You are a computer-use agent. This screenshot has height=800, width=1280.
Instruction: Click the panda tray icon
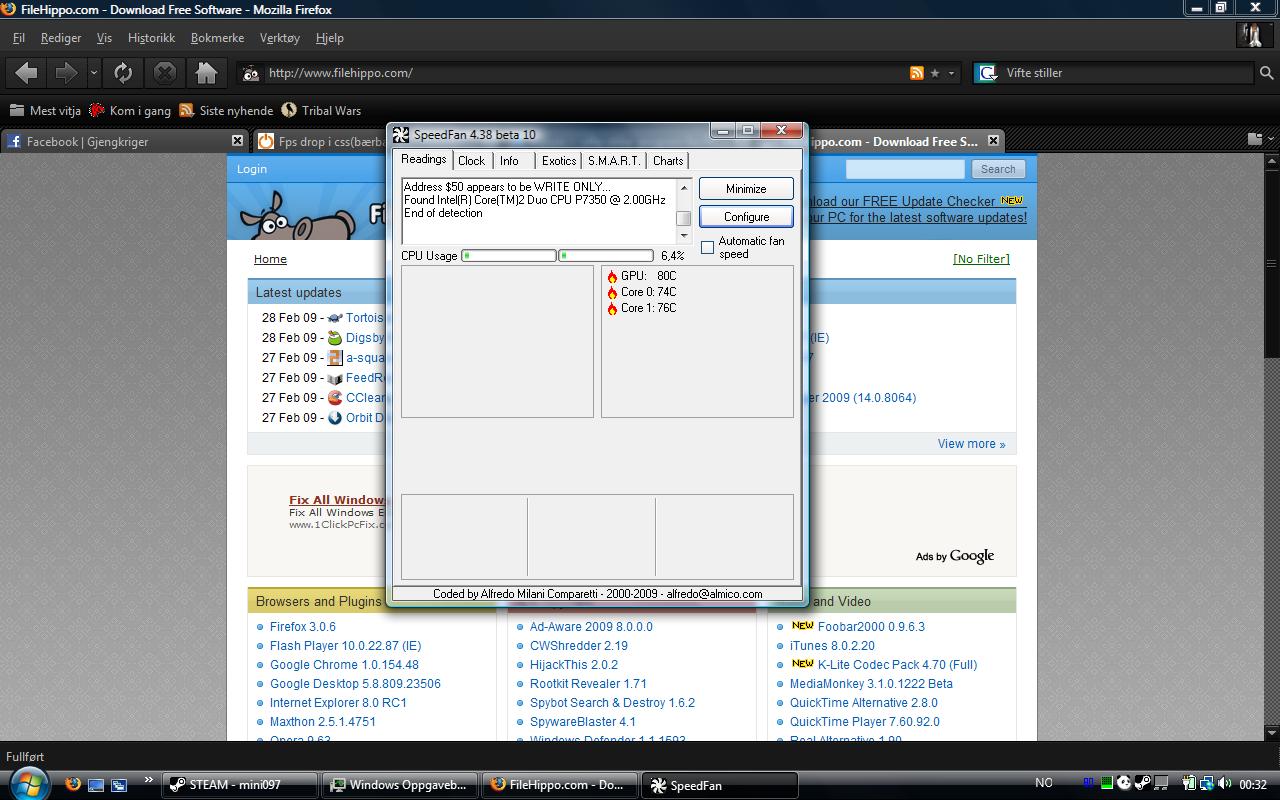[1124, 783]
